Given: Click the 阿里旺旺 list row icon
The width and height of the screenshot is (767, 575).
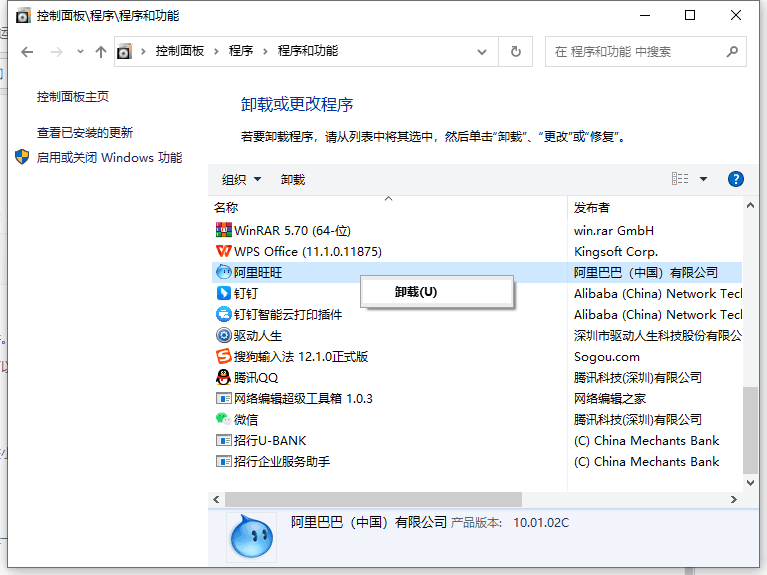Looking at the screenshot, I should 224,272.
